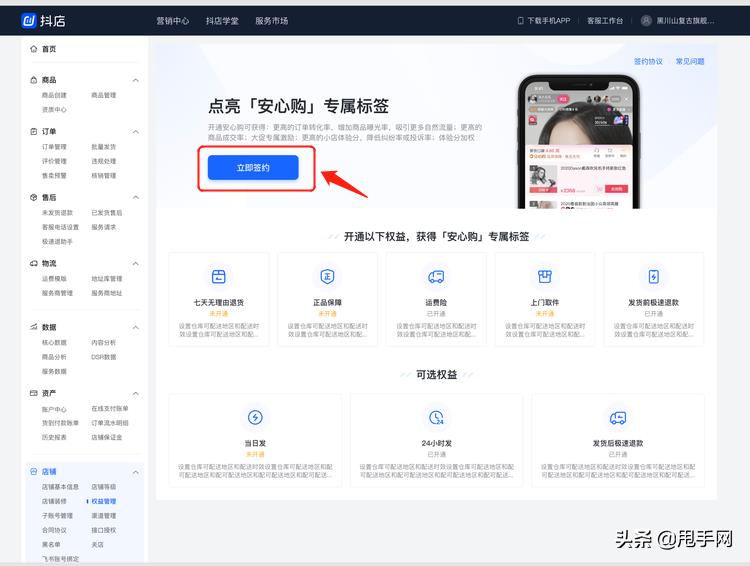Screen dimensions: 750x566
Task: Open 客服工作台 in the header
Action: [x=605, y=21]
